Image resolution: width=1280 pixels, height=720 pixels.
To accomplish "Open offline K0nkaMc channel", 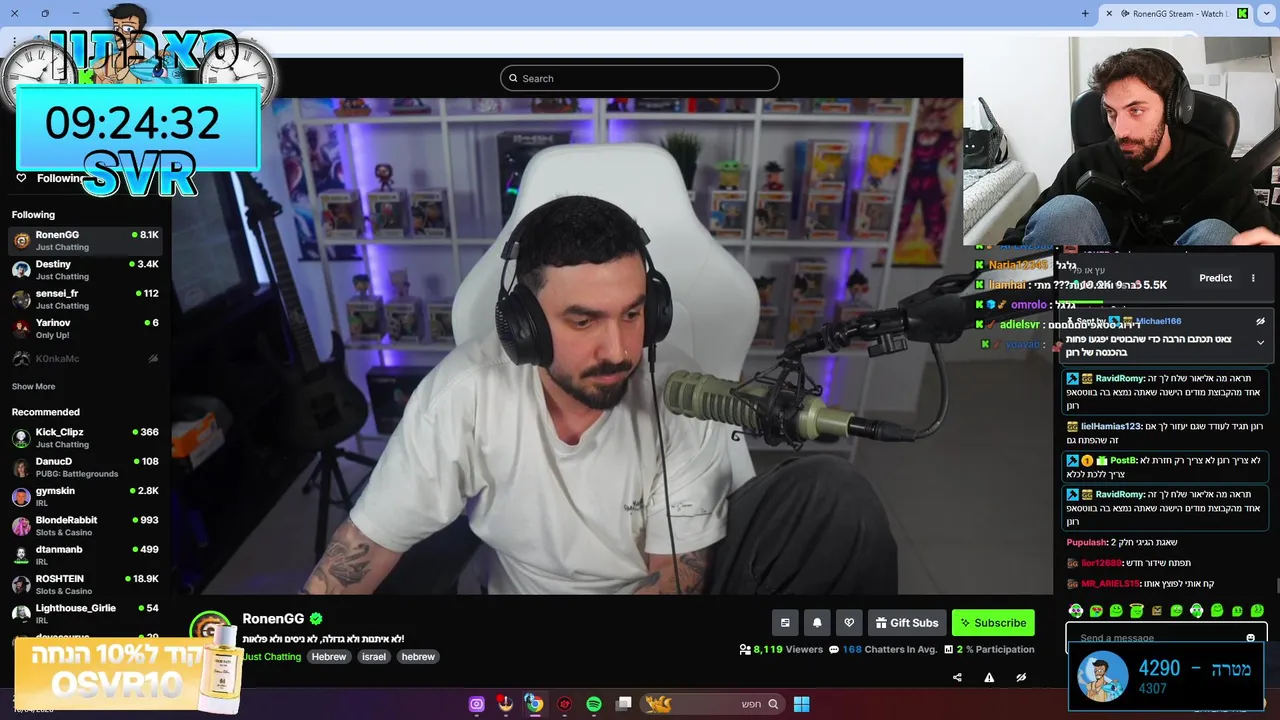I will (85, 358).
